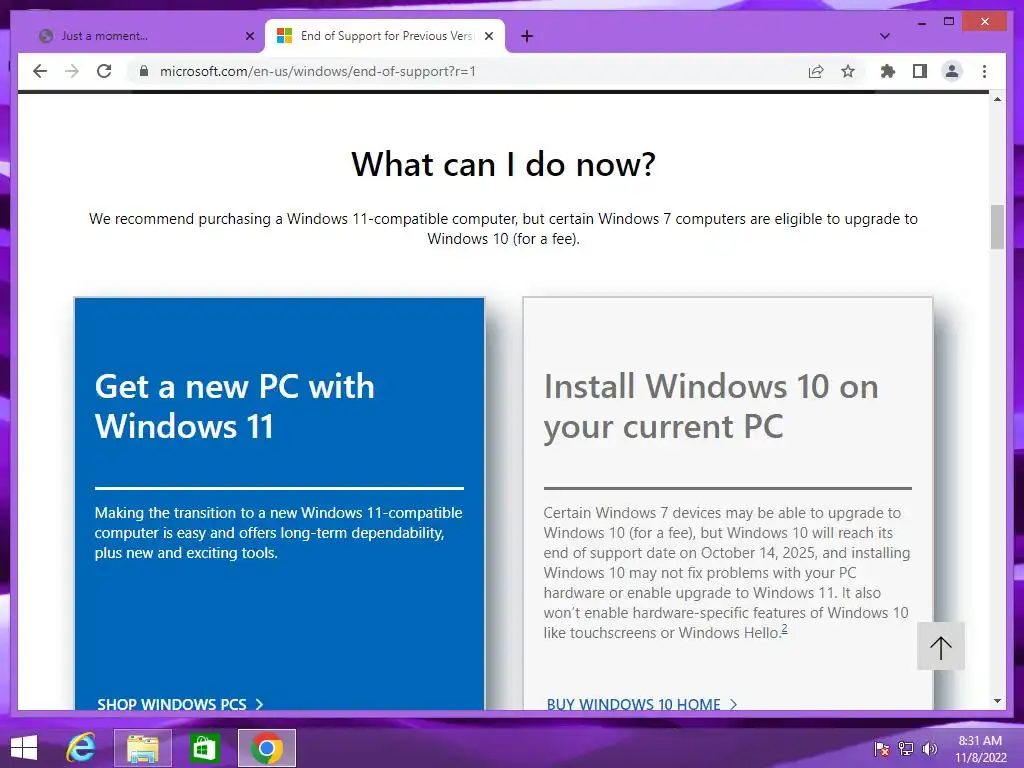Open Chrome's three-dot menu
Viewport: 1024px width, 768px height.
(984, 71)
